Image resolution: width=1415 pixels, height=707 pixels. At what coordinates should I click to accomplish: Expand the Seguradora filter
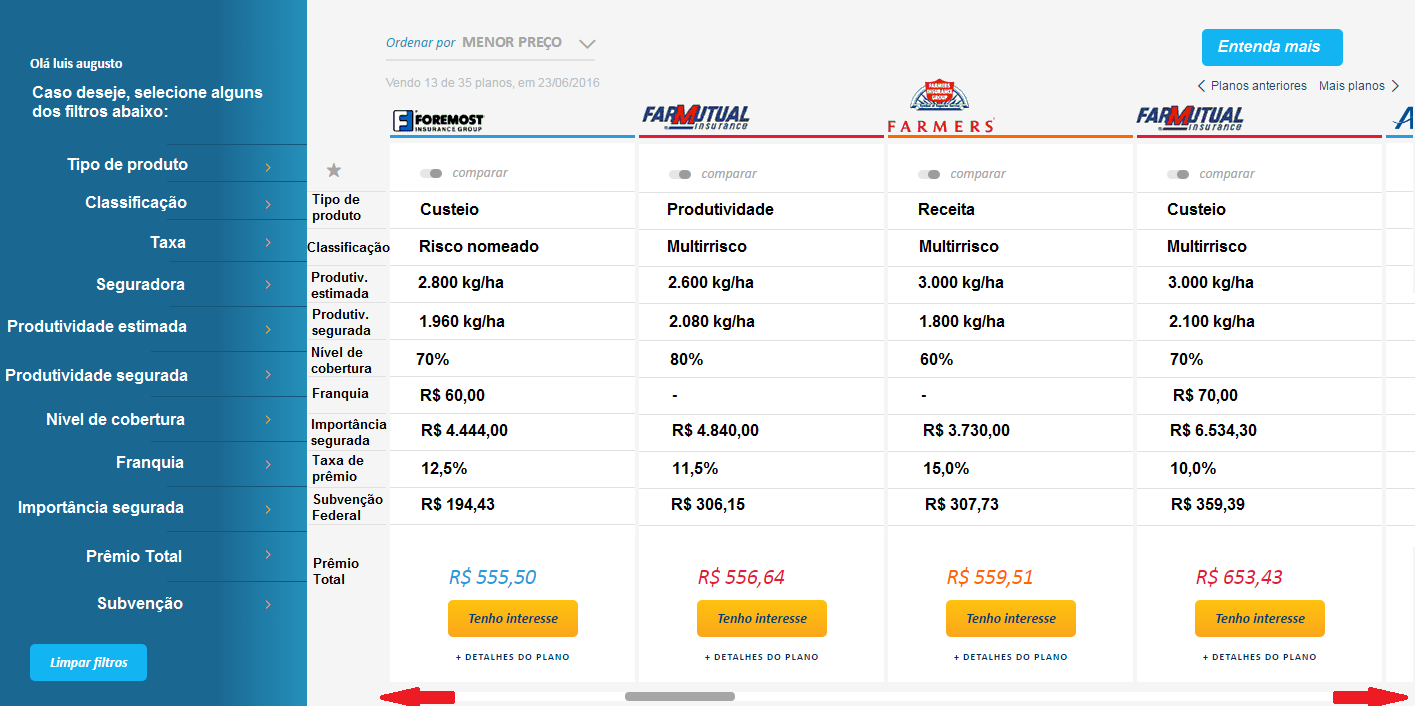click(170, 285)
